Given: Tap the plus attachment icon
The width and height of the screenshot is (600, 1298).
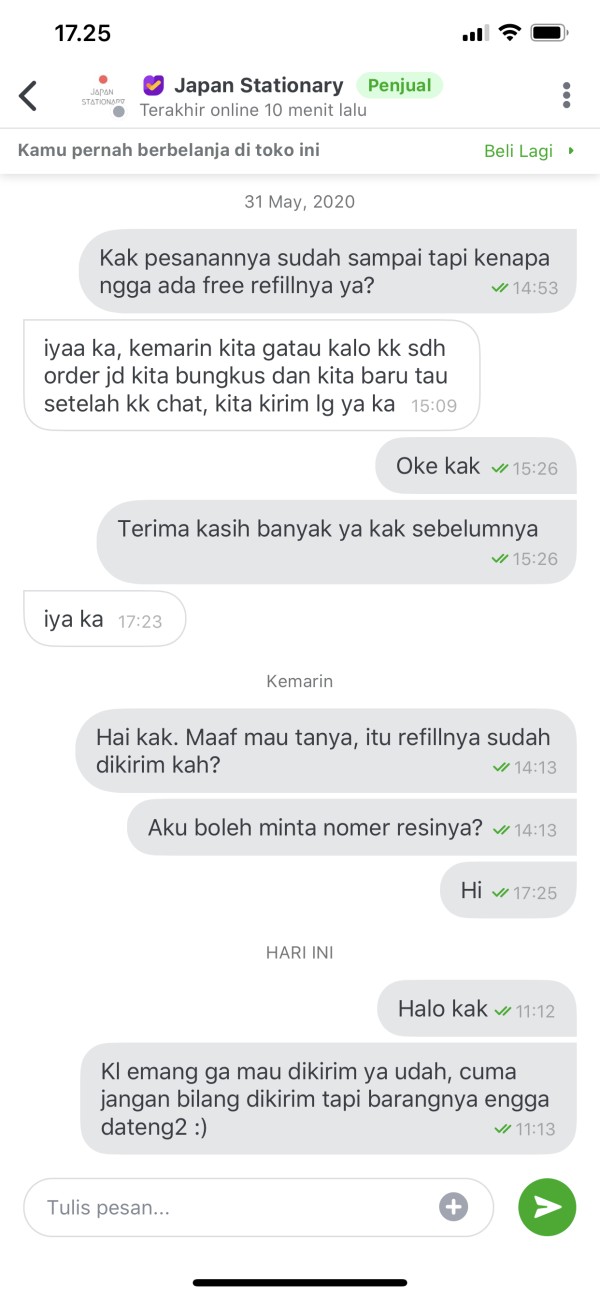Looking at the screenshot, I should [454, 1207].
